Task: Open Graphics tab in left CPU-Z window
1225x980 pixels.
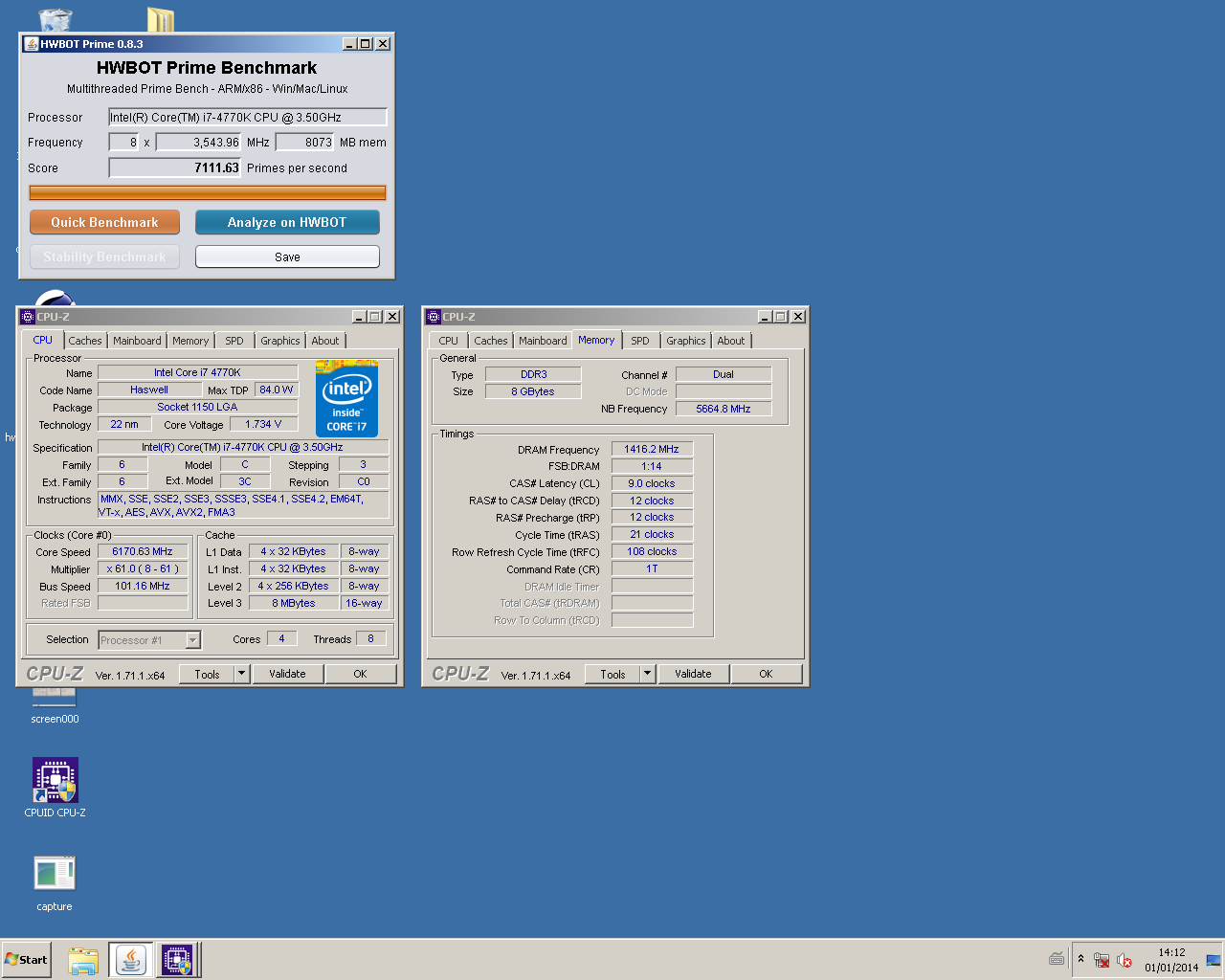Action: coord(280,341)
